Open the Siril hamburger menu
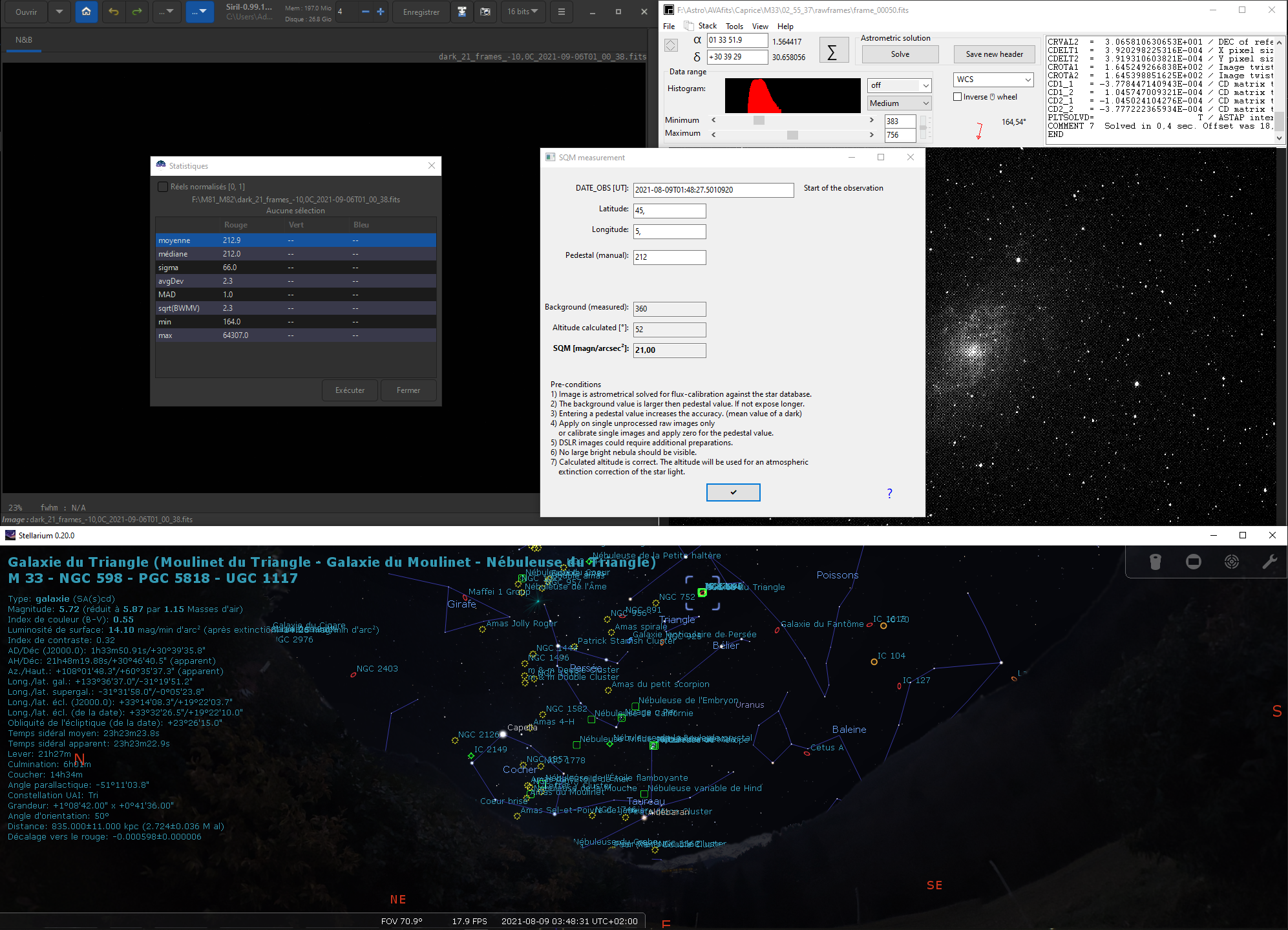Viewport: 1288px width, 930px height. coord(561,12)
